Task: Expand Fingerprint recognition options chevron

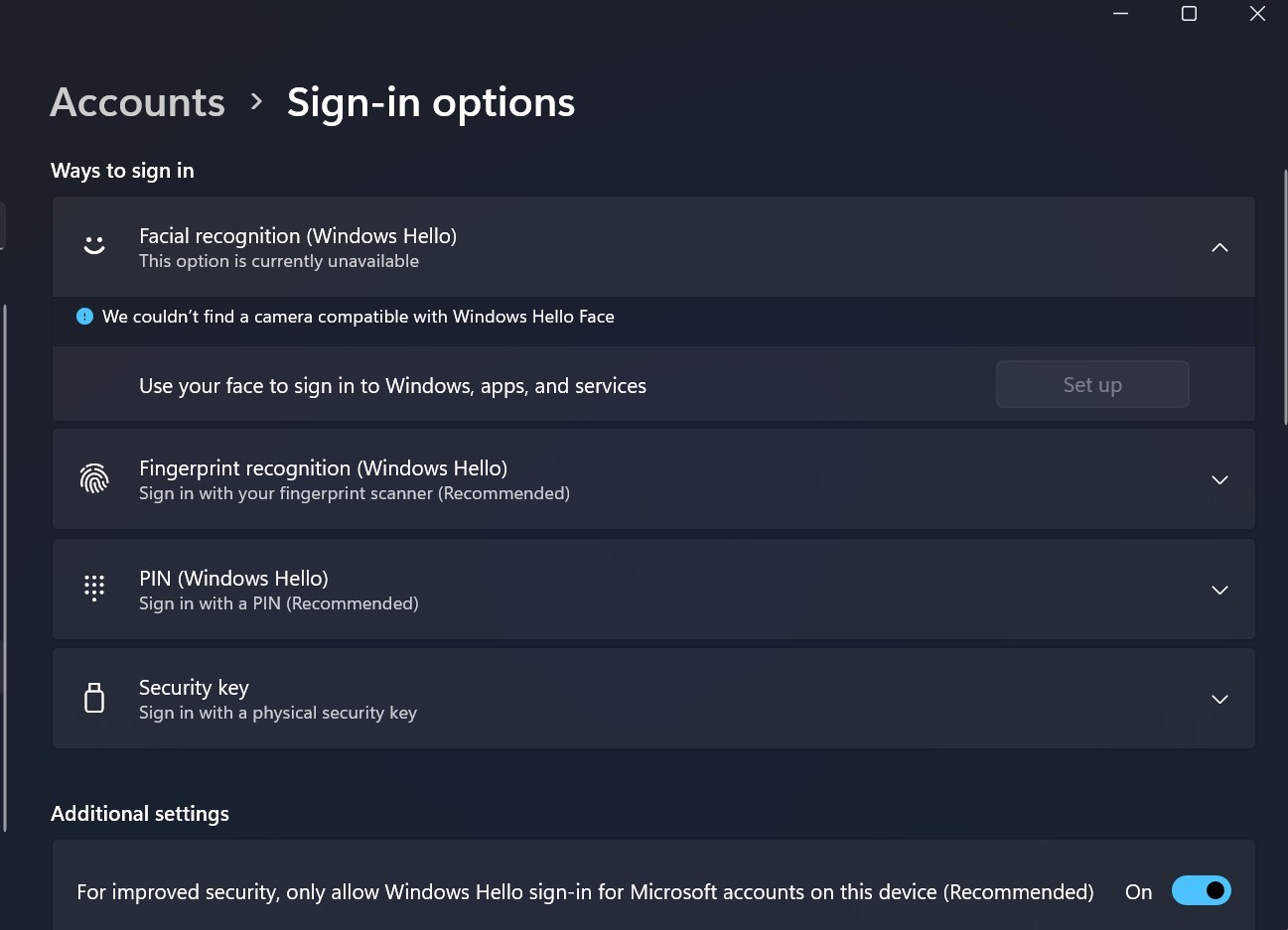Action: click(x=1219, y=479)
